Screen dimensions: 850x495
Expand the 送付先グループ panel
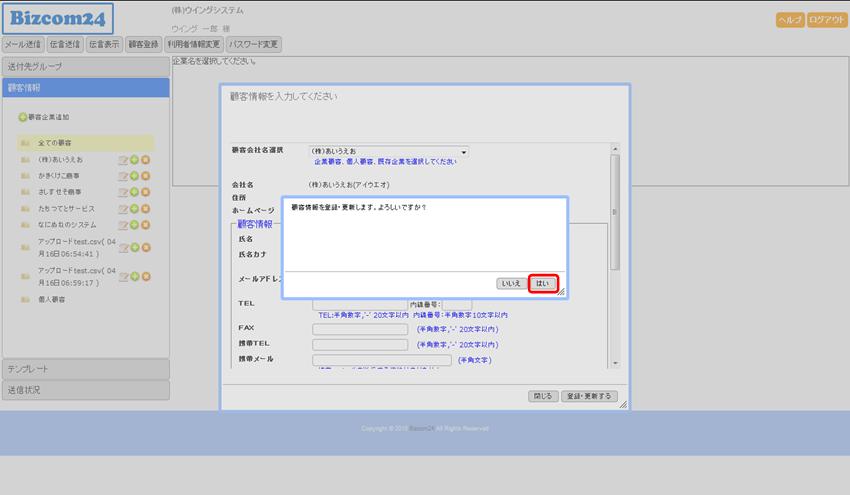(85, 66)
